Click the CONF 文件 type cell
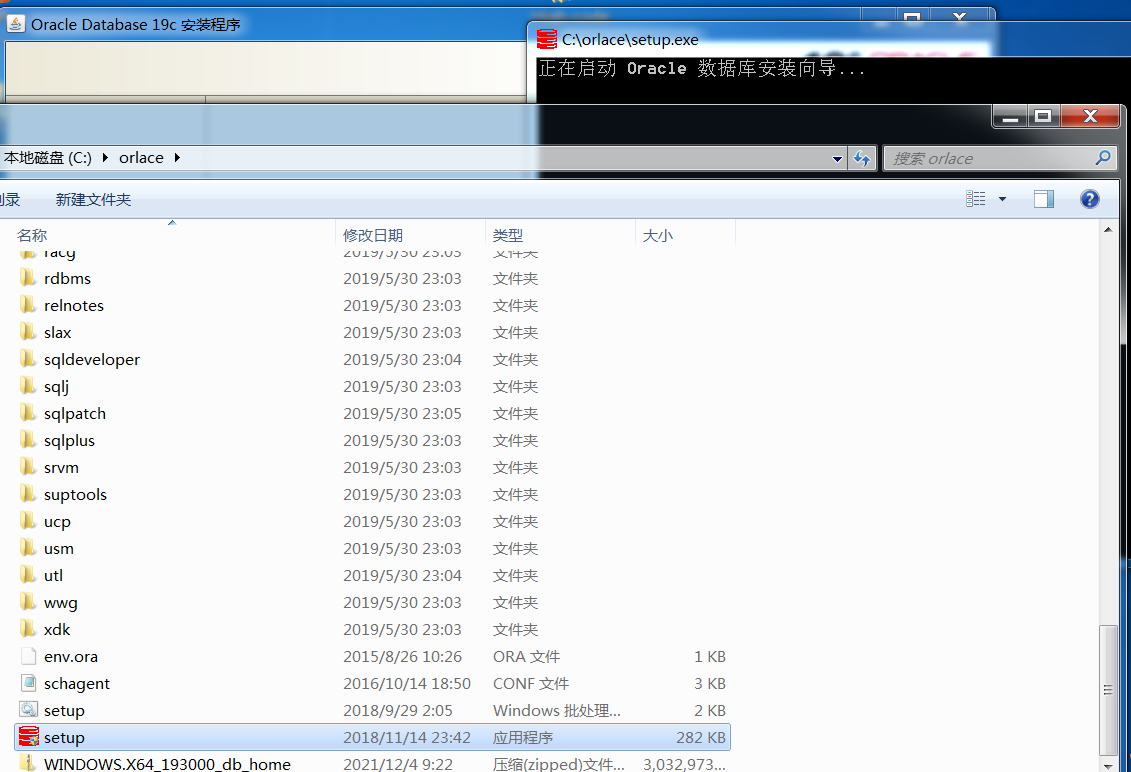The image size is (1131, 772). coord(530,683)
